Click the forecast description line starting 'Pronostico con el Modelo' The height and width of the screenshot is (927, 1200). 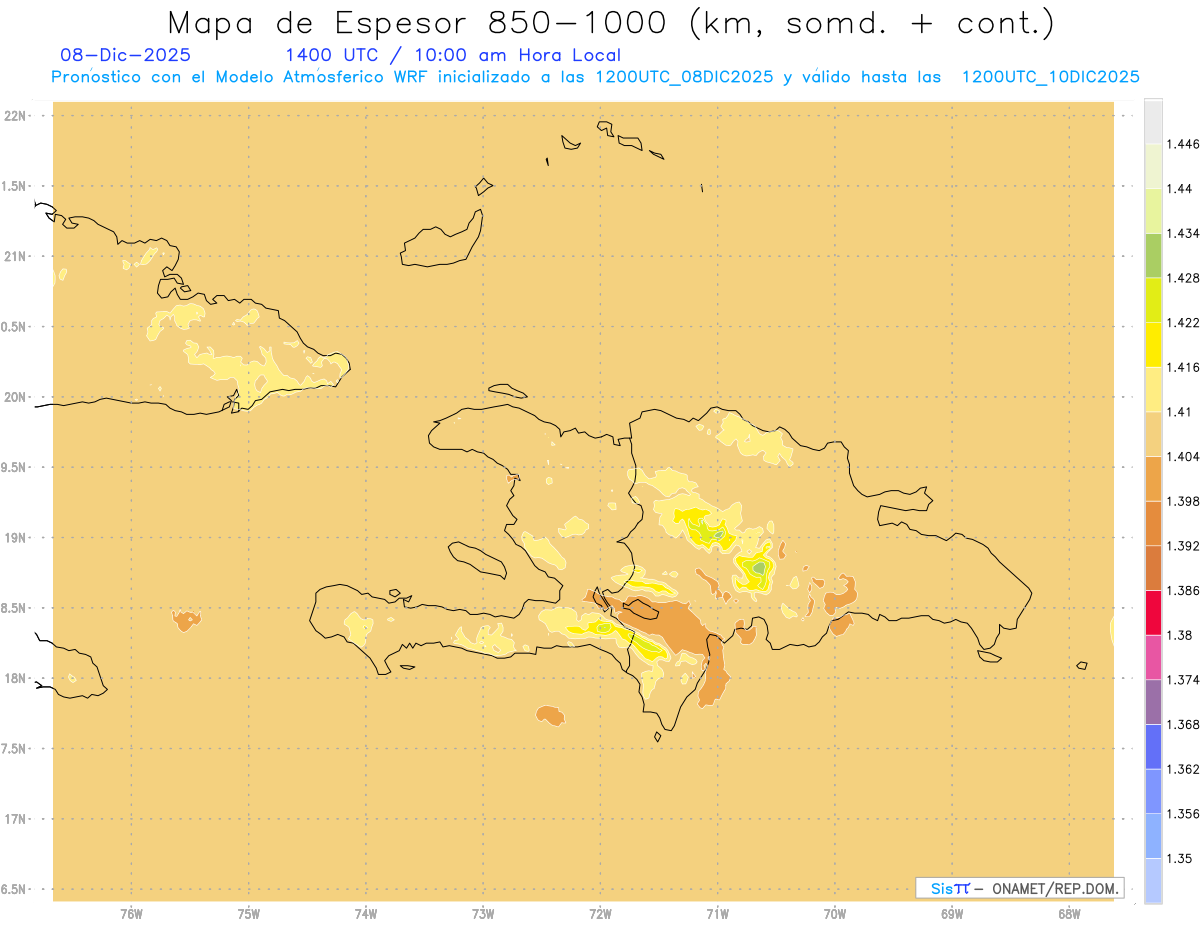(x=596, y=77)
